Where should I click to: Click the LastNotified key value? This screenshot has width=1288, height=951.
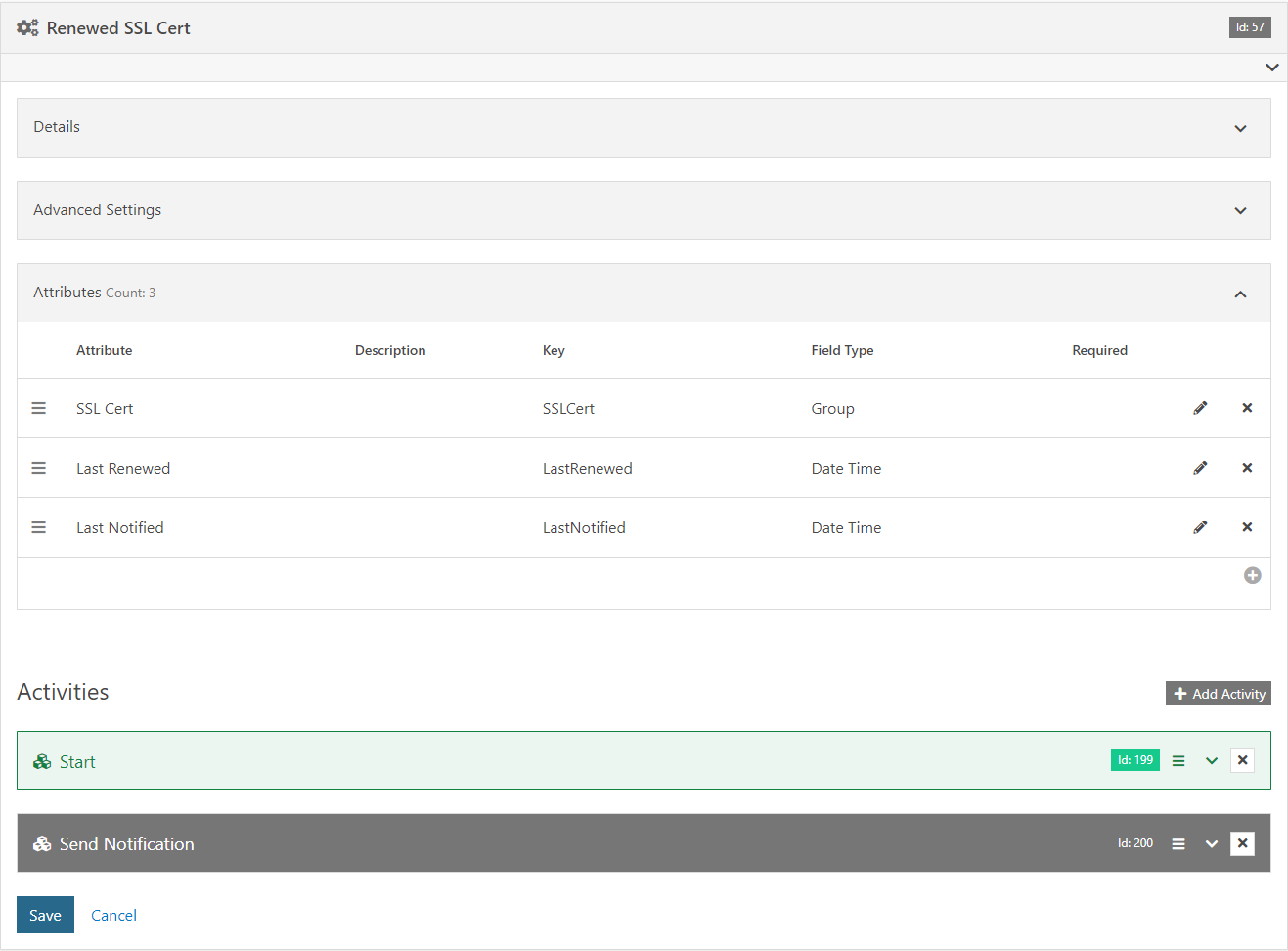tap(584, 528)
